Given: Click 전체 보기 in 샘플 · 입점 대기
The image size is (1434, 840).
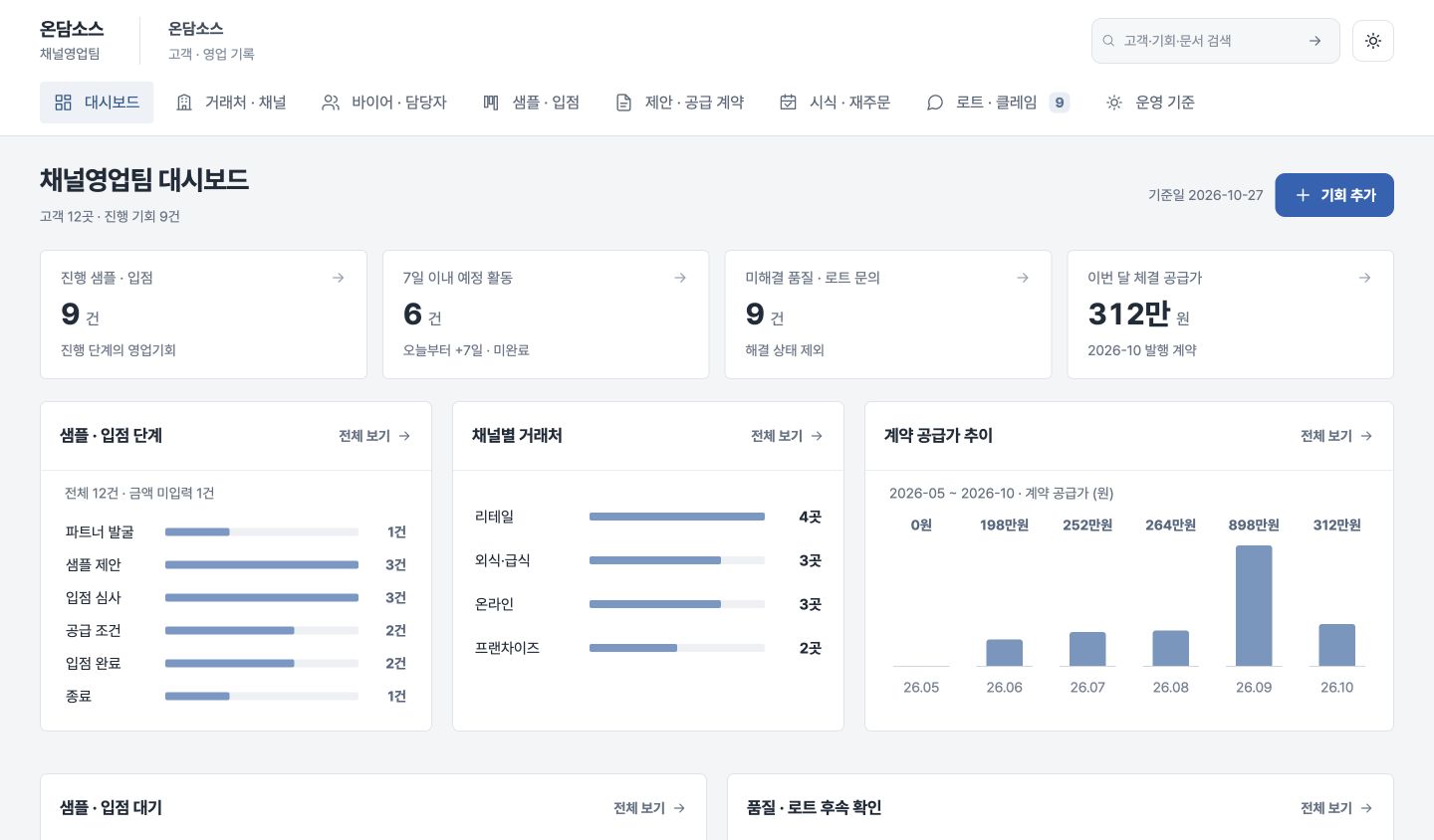Looking at the screenshot, I should 649,808.
